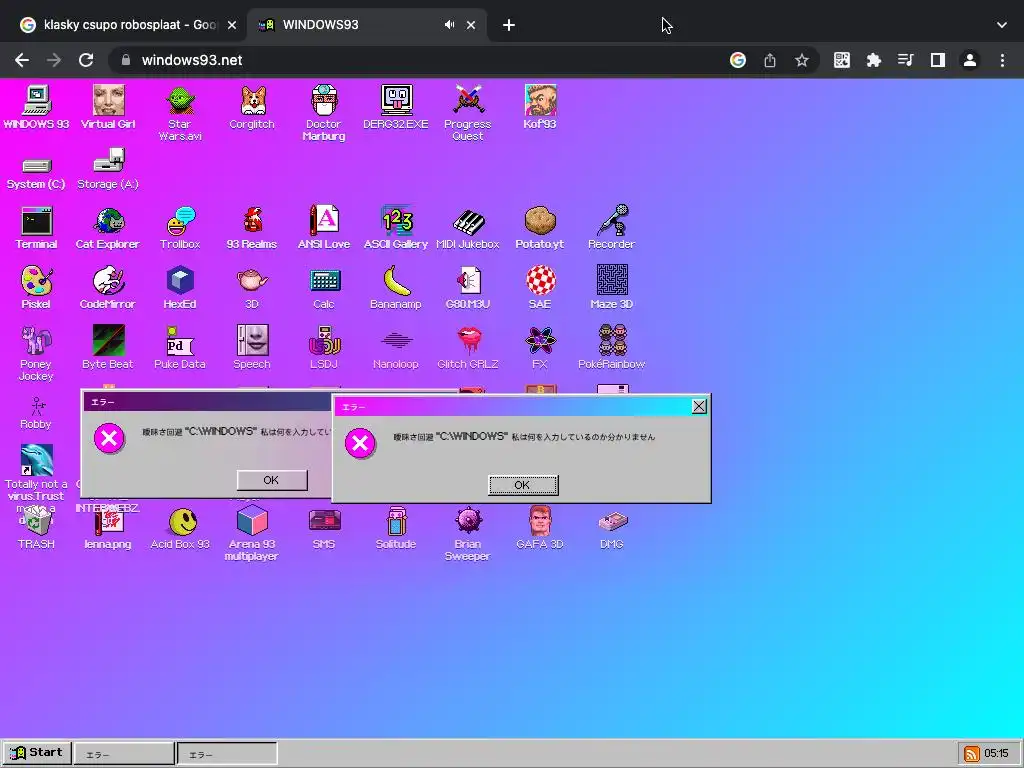Launch Glitch GRLZ lips icon
This screenshot has height=768, width=1024.
pos(468,347)
